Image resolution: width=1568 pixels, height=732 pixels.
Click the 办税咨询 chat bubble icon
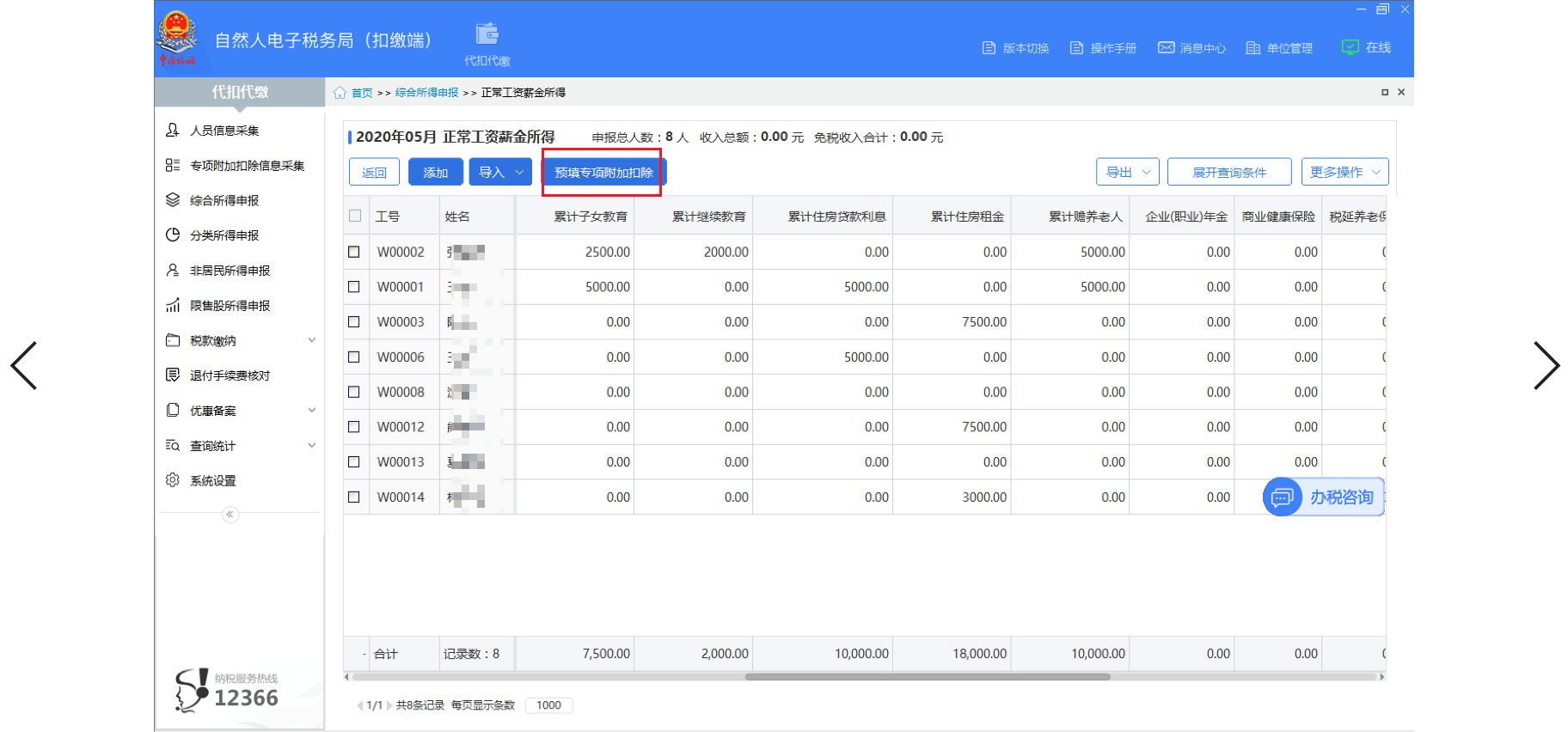click(1283, 497)
